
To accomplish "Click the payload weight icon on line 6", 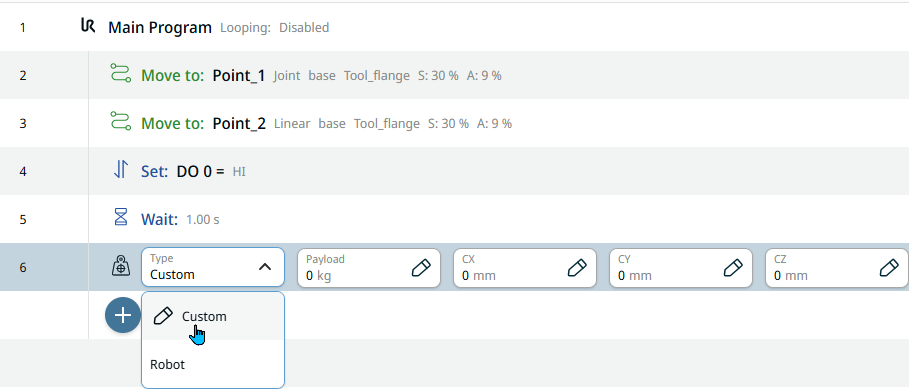I will 121,266.
